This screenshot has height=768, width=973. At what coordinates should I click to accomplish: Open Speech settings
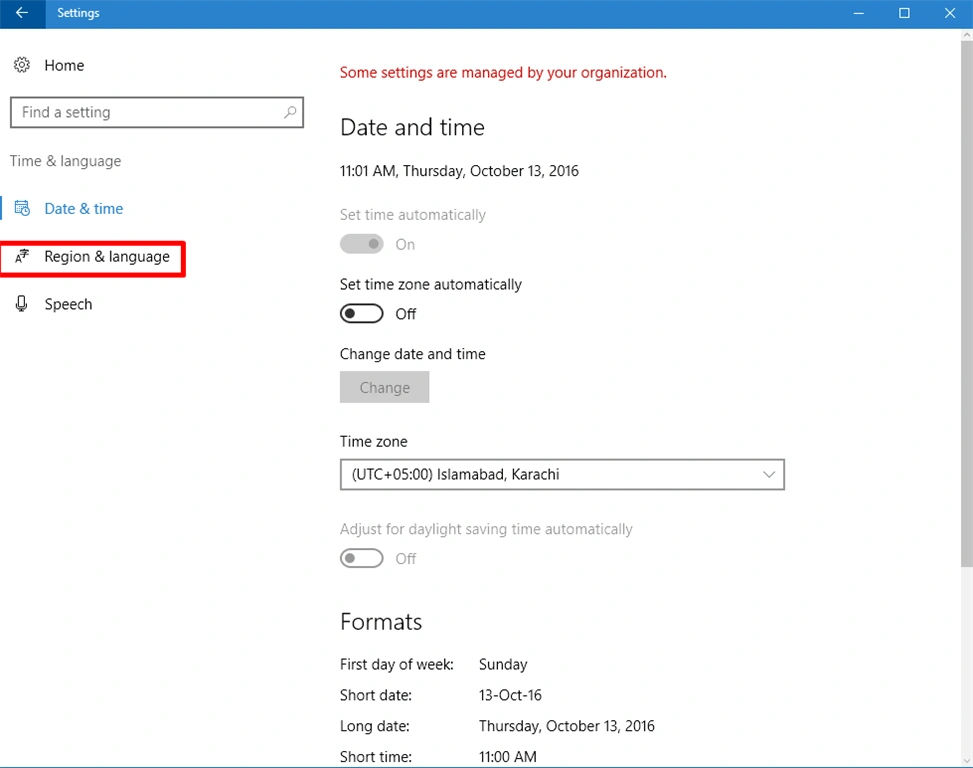pyautogui.click(x=68, y=304)
